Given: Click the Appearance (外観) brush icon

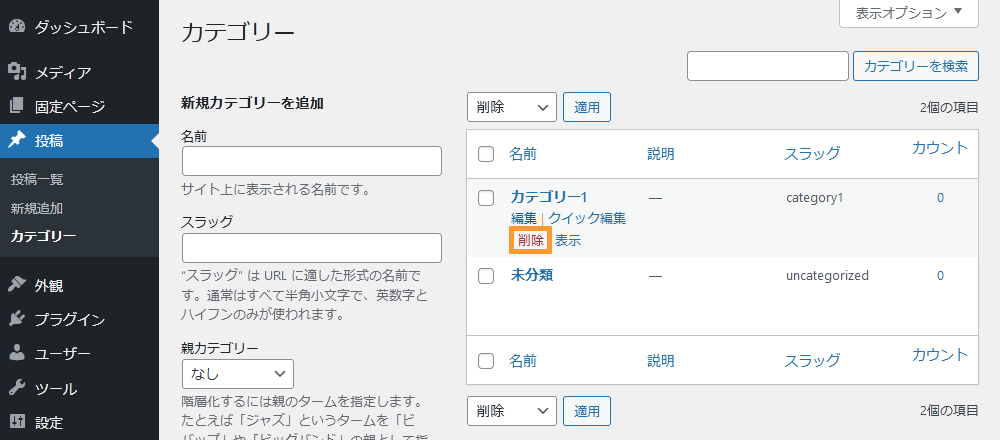Looking at the screenshot, I should (x=17, y=285).
